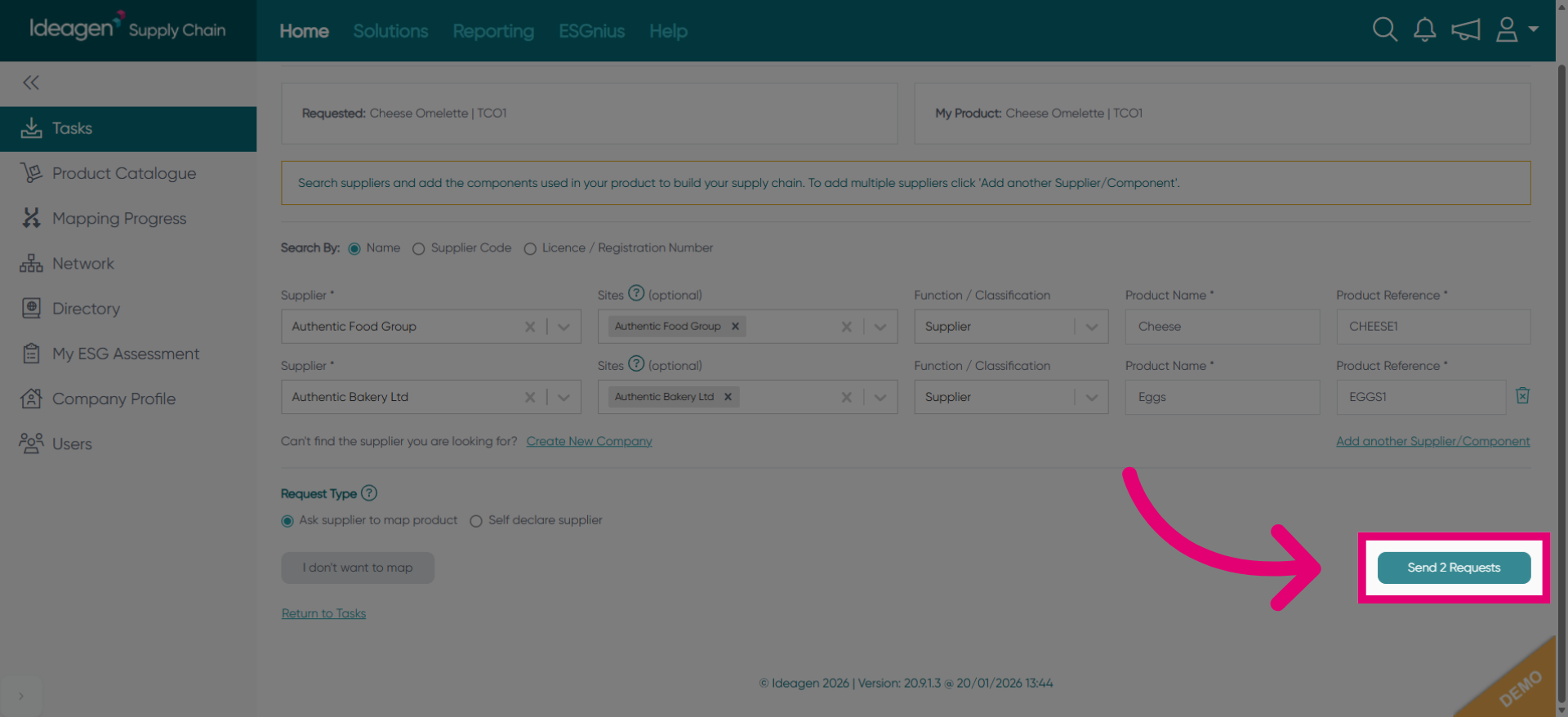This screenshot has width=1568, height=717.
Task: Collapse the sidebar with the double chevron
Action: pyautogui.click(x=31, y=82)
